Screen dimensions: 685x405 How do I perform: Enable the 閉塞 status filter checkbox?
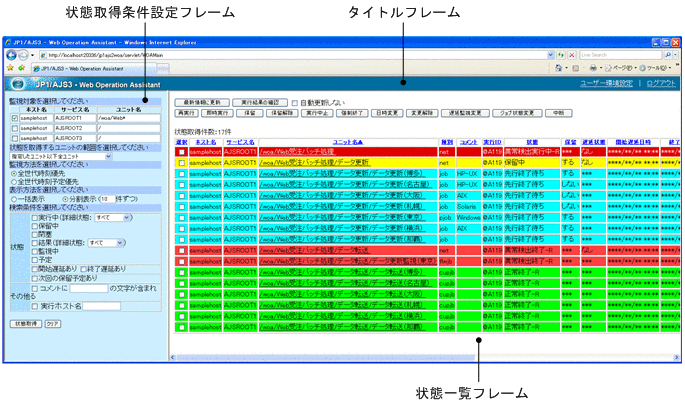[x=35, y=235]
